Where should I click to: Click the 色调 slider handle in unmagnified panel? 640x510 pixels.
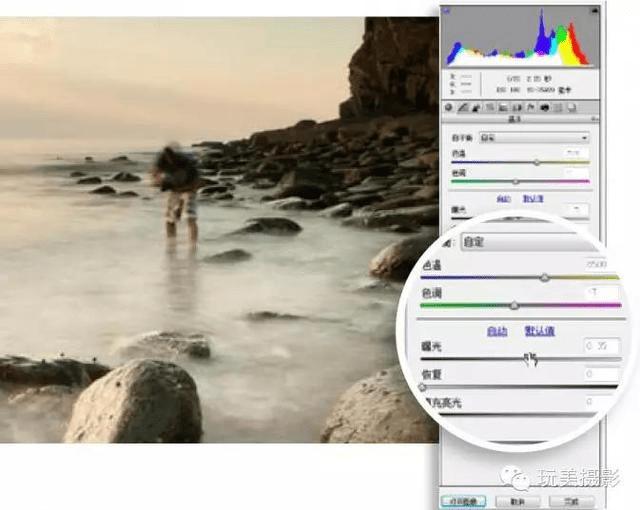coord(516,182)
